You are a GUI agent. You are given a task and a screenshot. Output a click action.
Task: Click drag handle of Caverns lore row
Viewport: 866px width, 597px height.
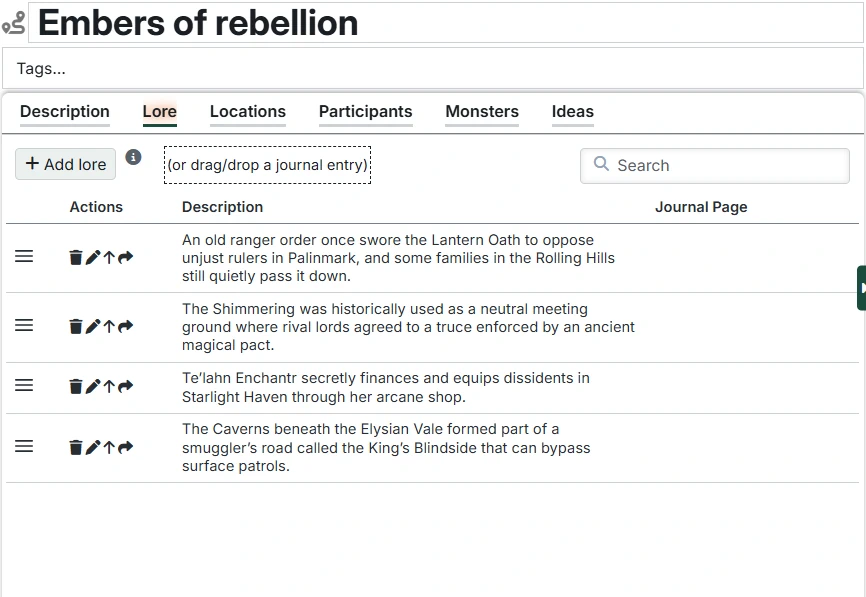(24, 447)
